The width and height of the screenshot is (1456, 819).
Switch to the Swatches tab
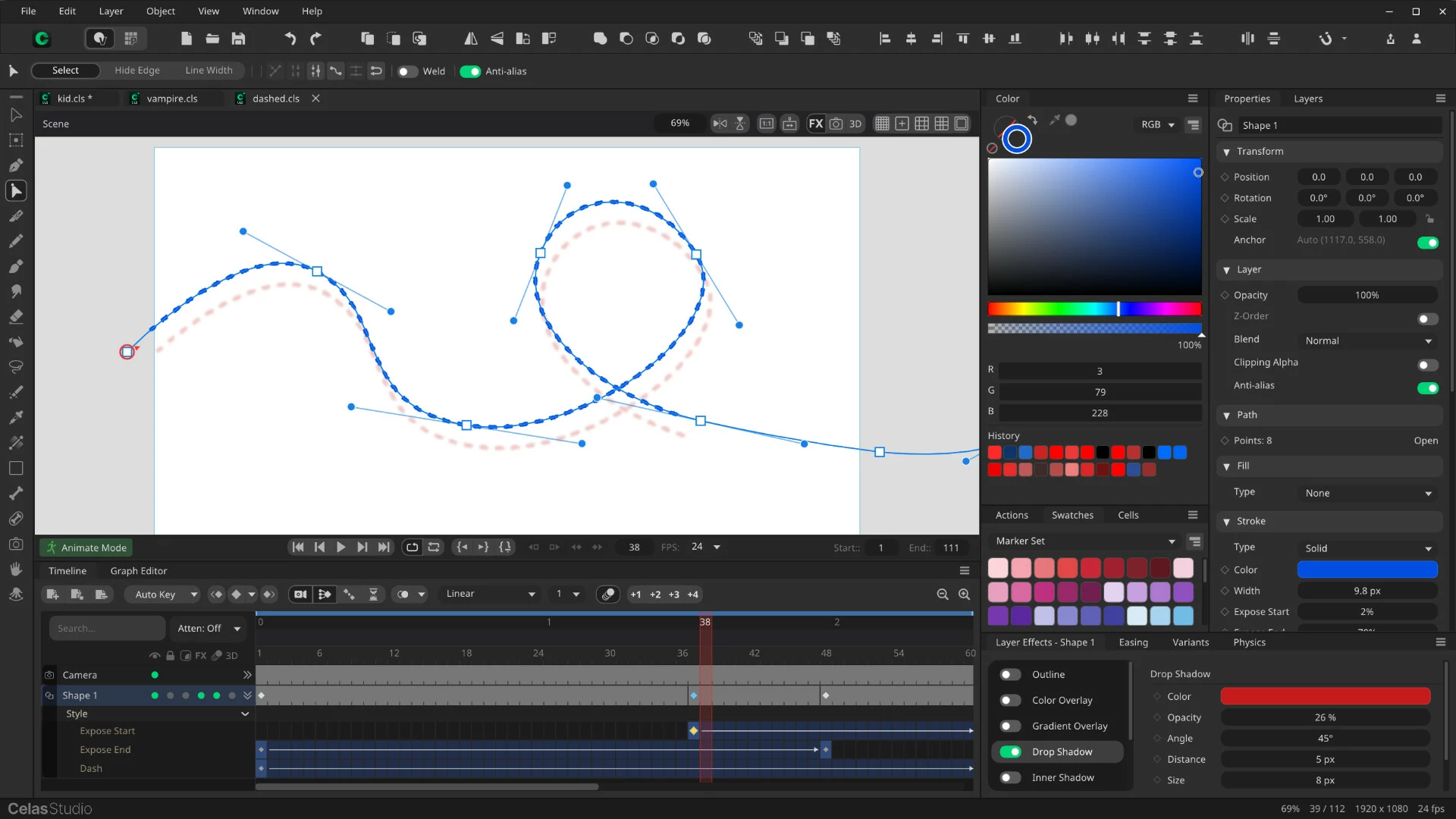(x=1072, y=515)
